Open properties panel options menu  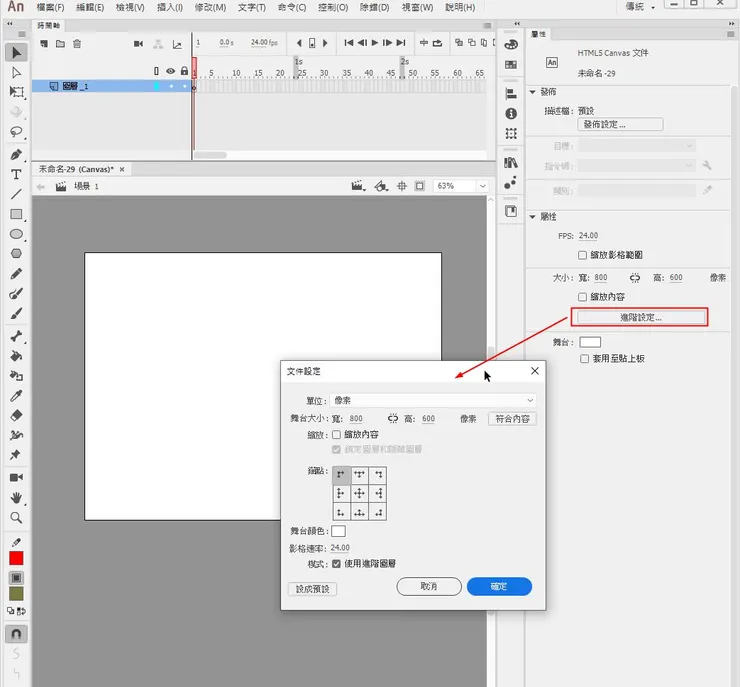[x=731, y=34]
